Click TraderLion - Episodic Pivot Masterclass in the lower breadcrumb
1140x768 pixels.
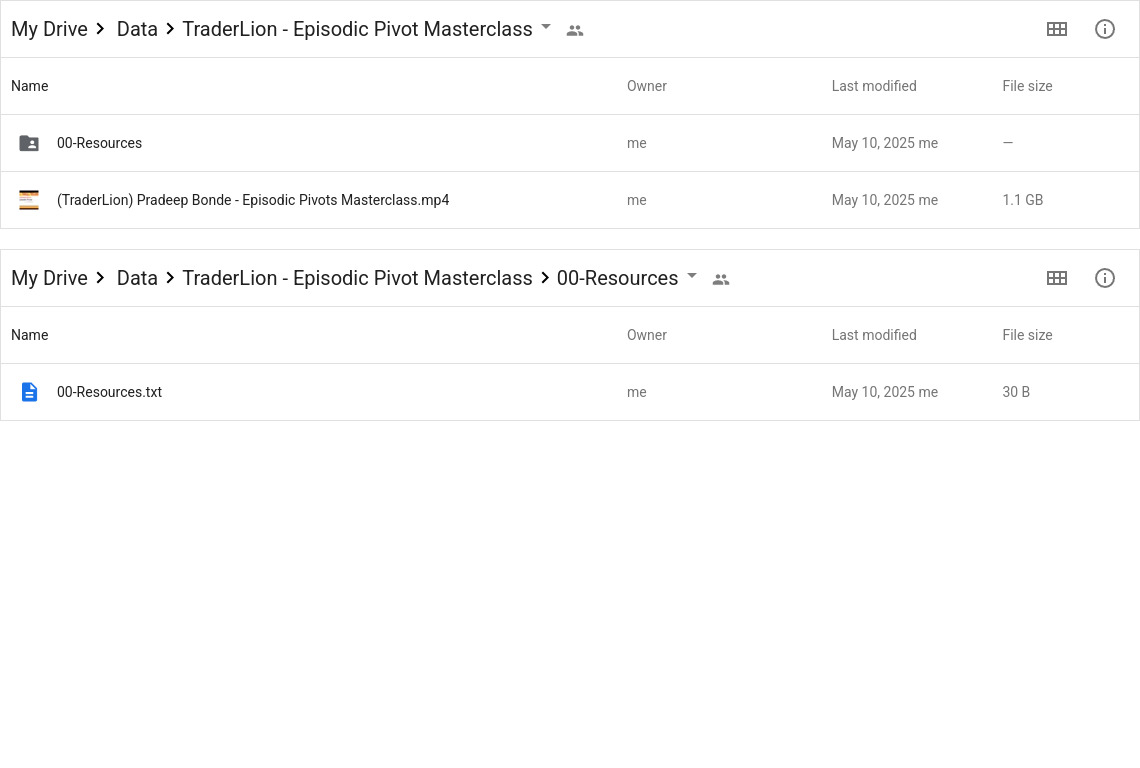tap(357, 278)
